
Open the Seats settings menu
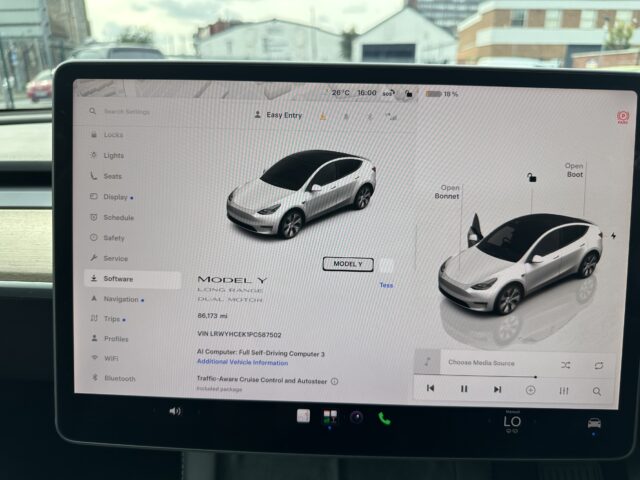click(x=107, y=176)
